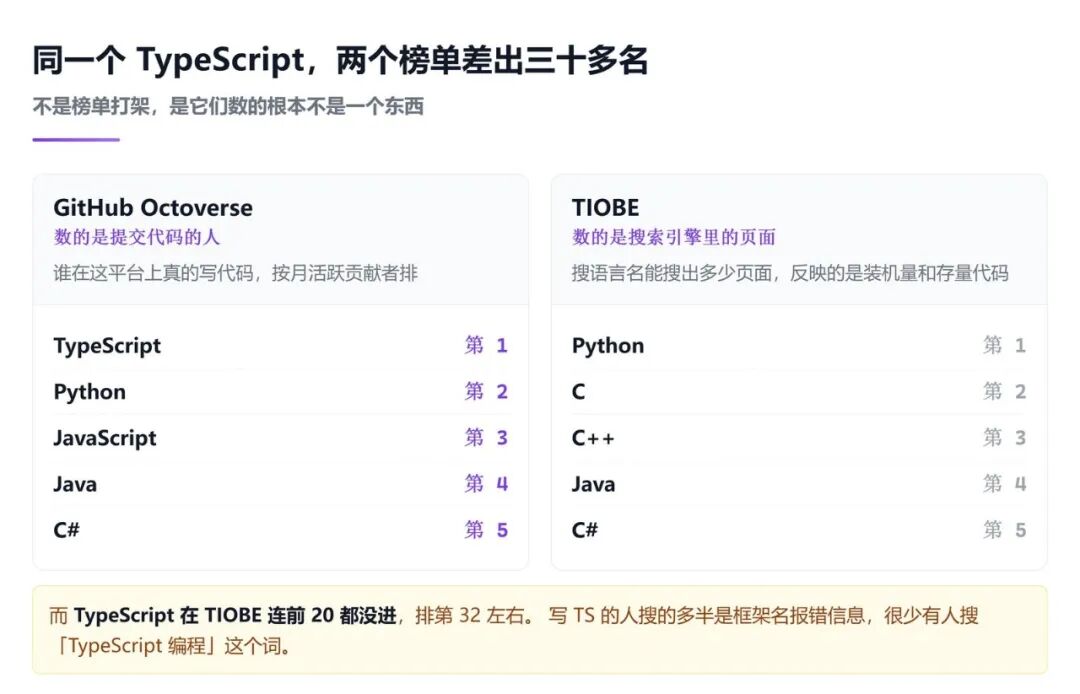Viewport: 1080px width, 694px height.
Task: Click rank '第 1' beside TIOBE Python
Action: pos(1005,345)
